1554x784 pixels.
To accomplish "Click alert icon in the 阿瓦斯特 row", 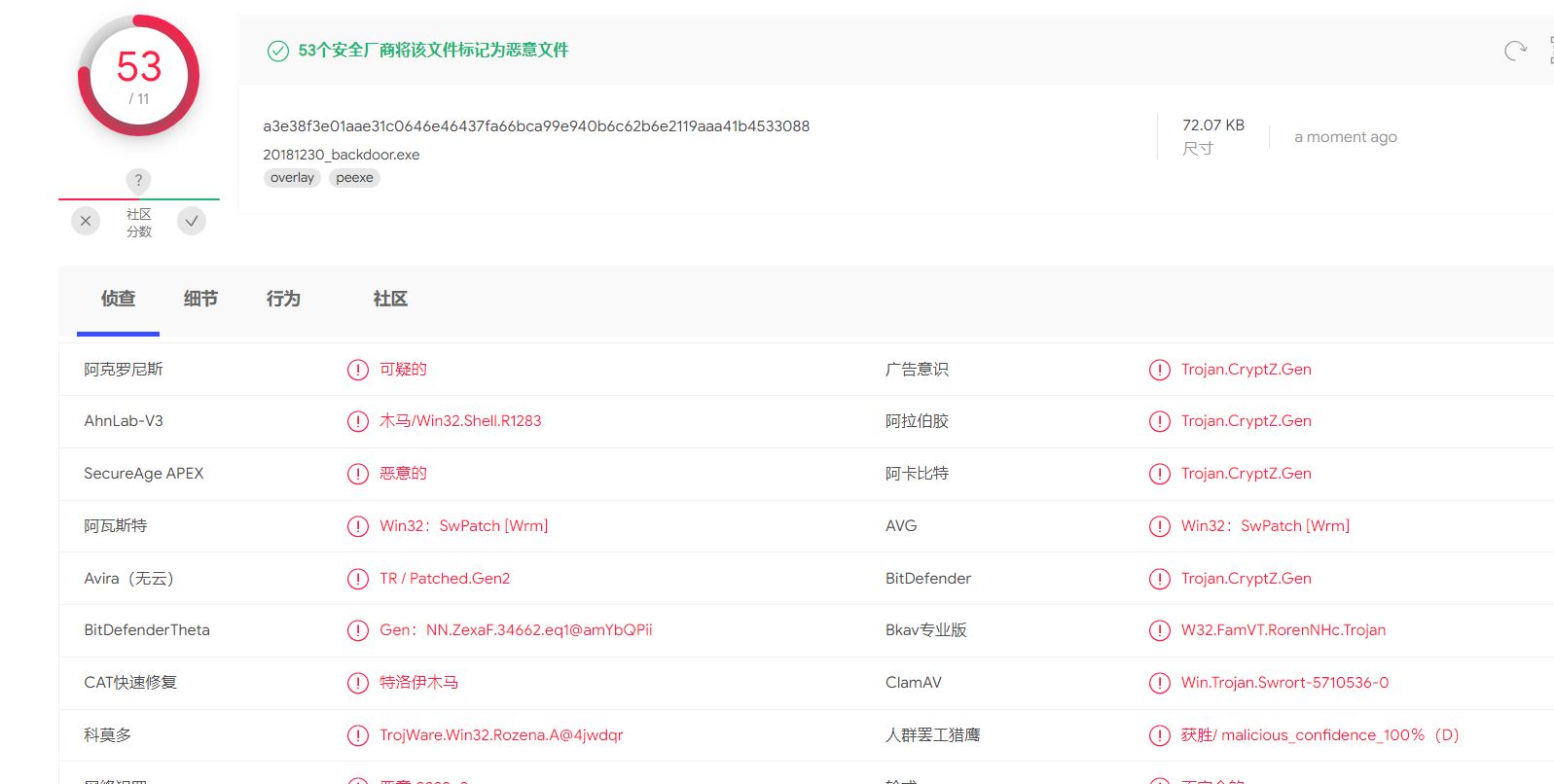I will (358, 526).
